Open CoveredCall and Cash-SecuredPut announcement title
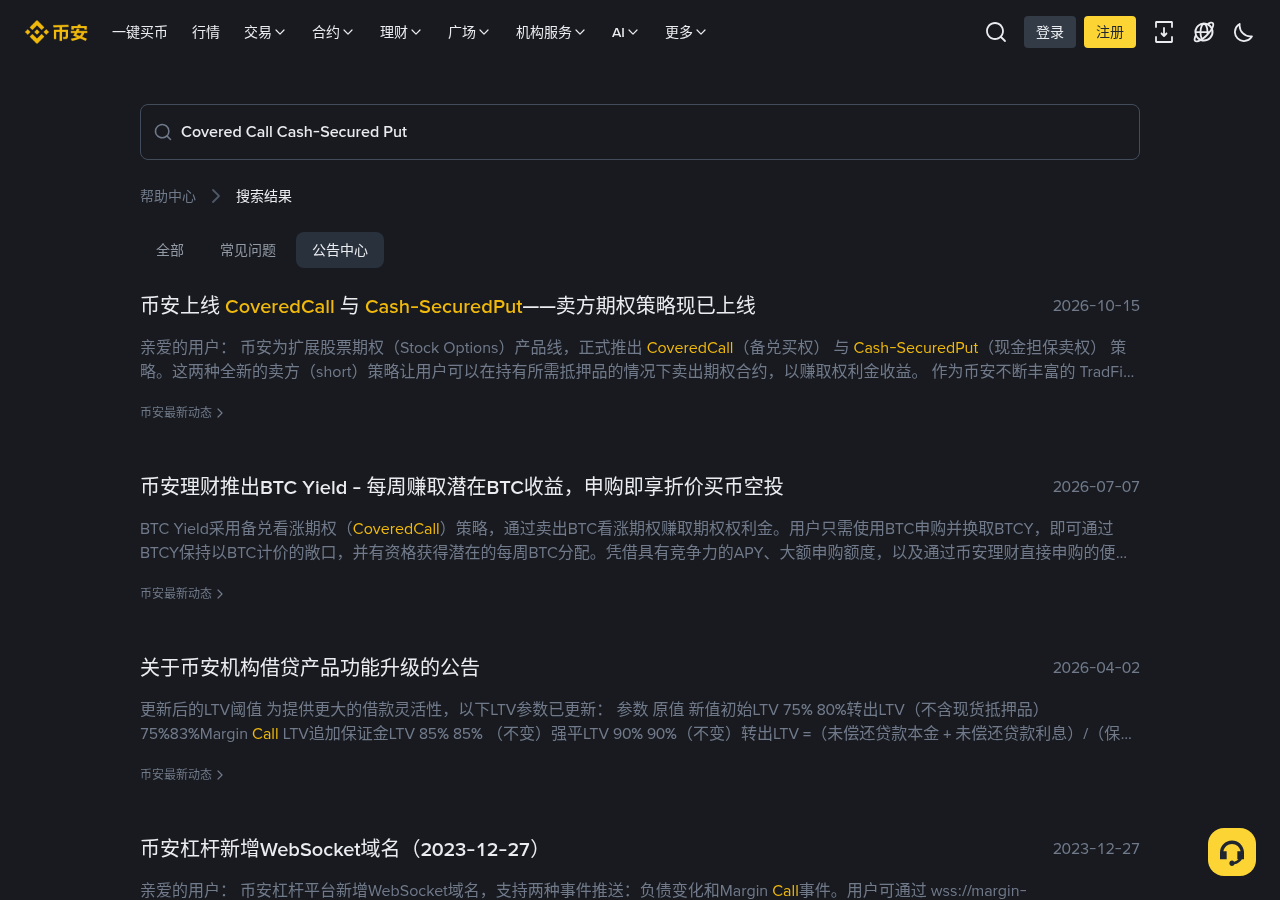The height and width of the screenshot is (900, 1280). click(x=448, y=306)
